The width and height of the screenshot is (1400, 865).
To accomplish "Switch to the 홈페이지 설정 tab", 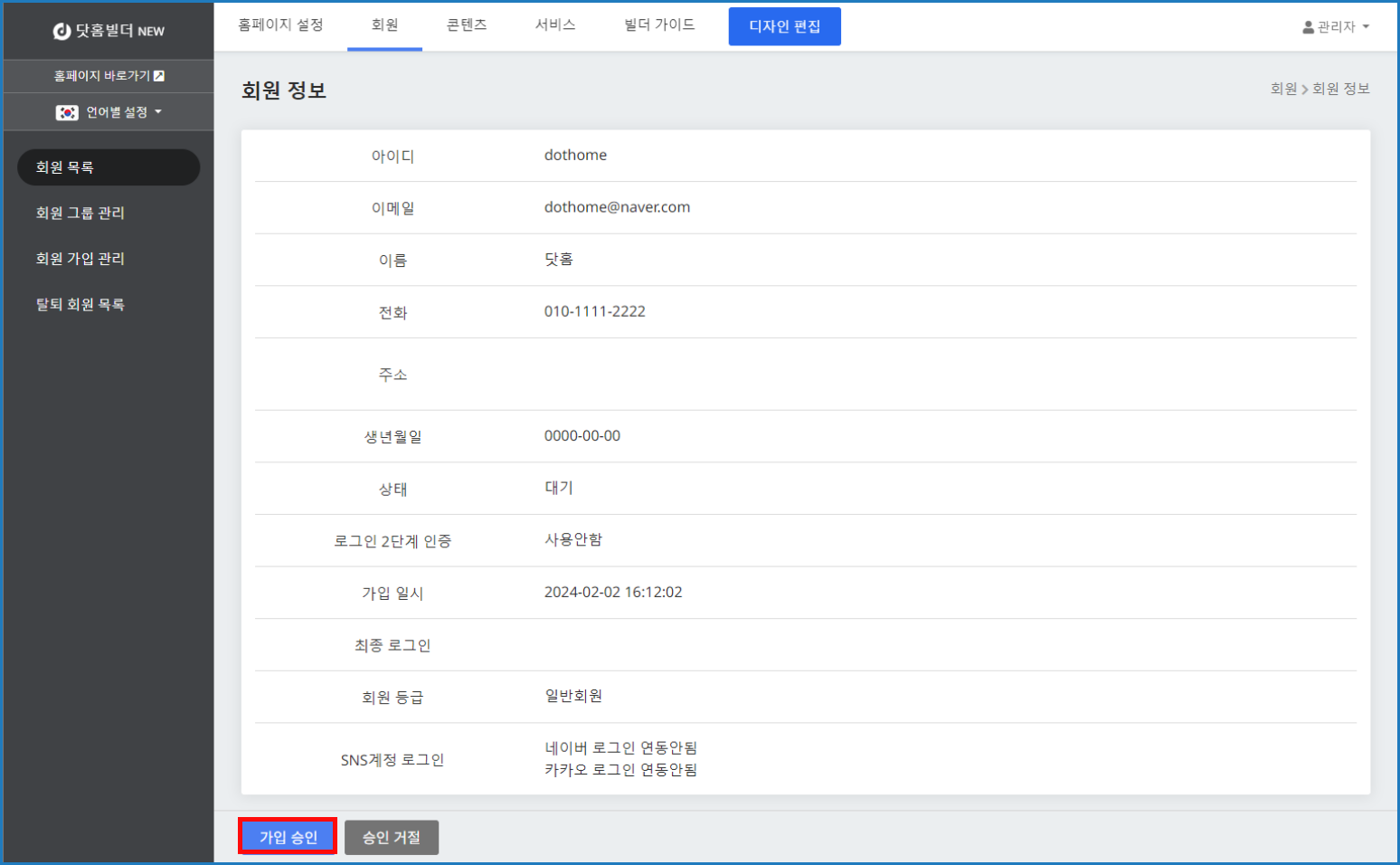I will click(280, 25).
